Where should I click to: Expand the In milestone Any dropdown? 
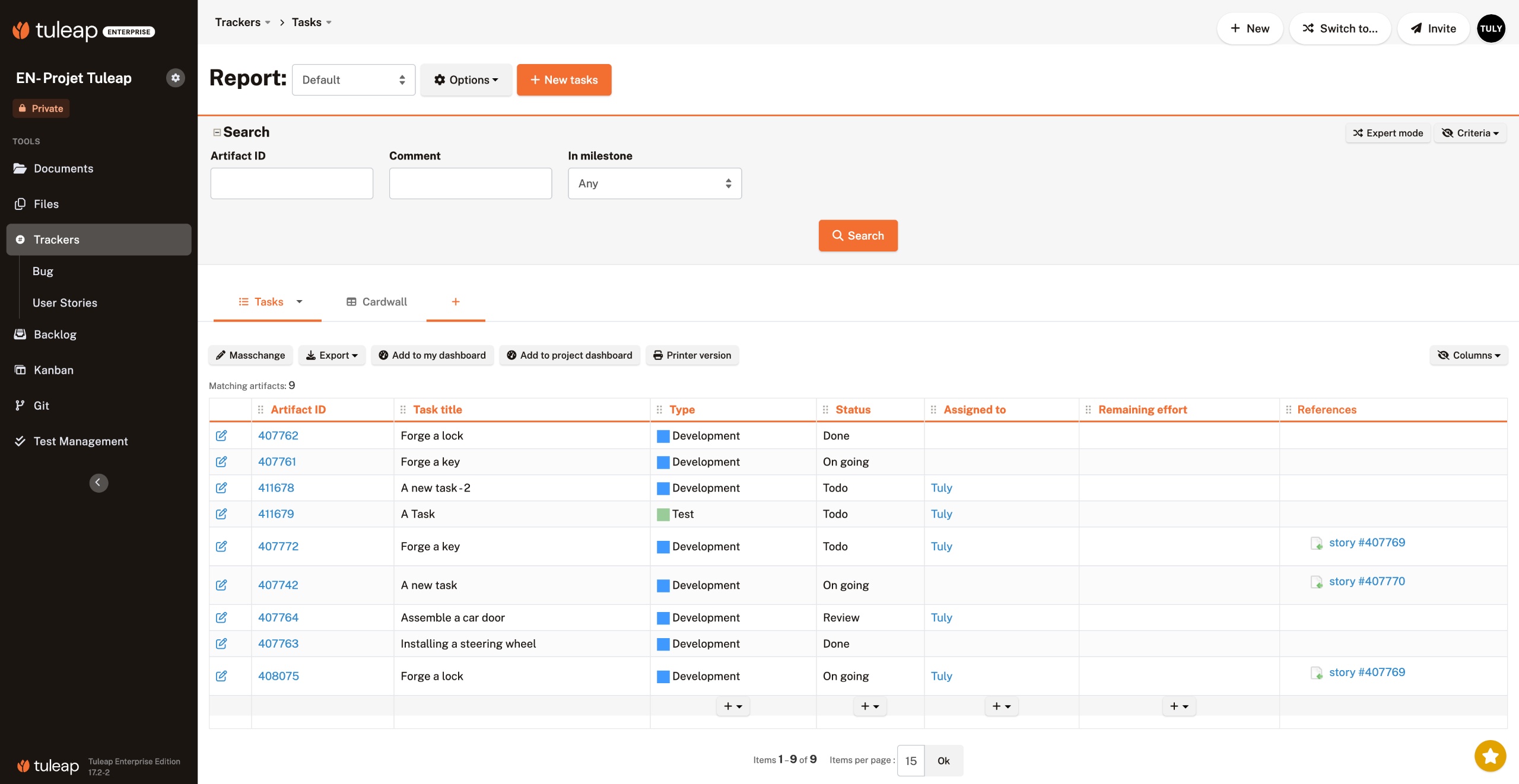click(654, 184)
